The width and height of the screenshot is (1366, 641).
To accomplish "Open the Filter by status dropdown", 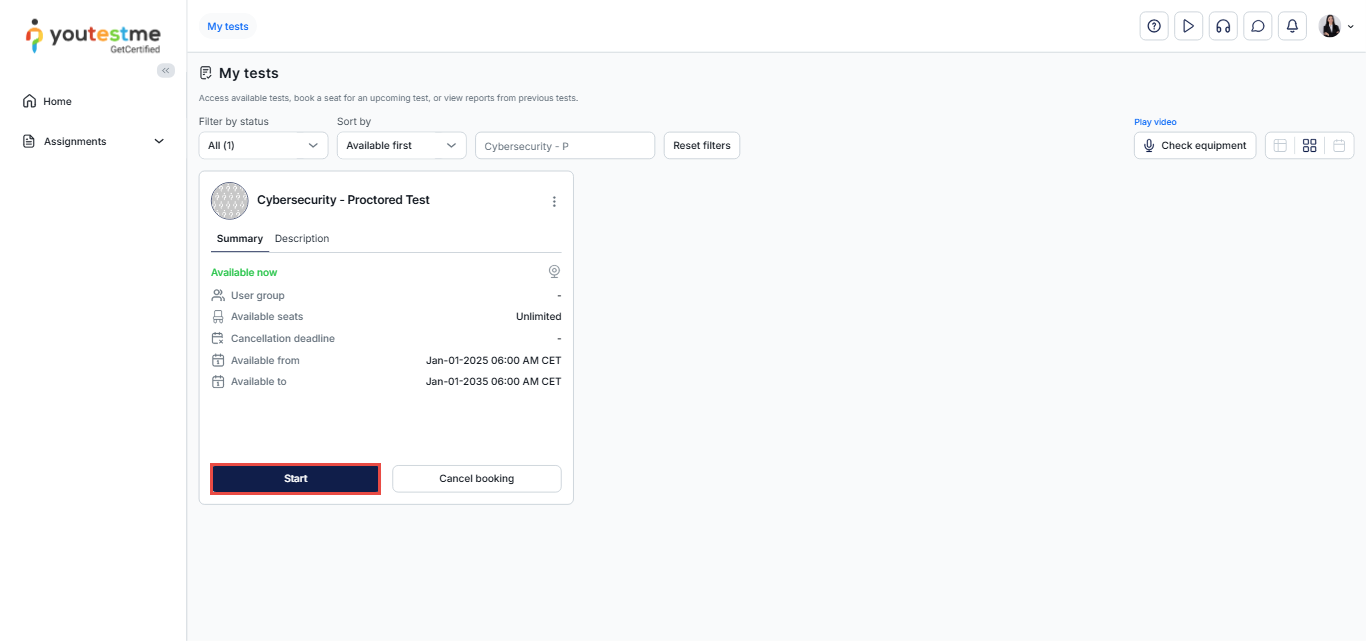I will (263, 145).
